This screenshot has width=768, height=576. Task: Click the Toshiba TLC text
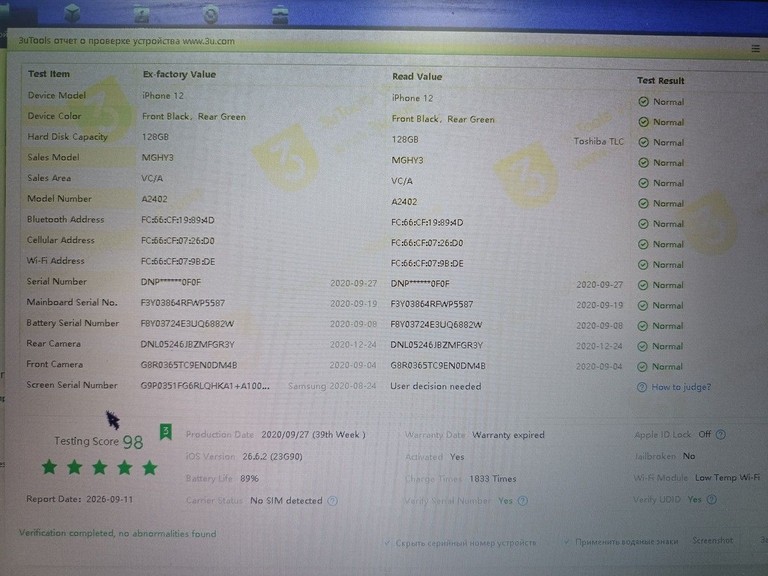[599, 141]
